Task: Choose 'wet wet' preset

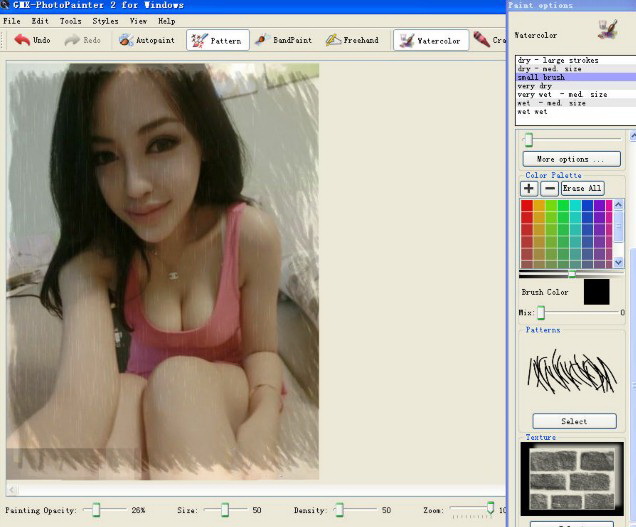Action: 576,112
